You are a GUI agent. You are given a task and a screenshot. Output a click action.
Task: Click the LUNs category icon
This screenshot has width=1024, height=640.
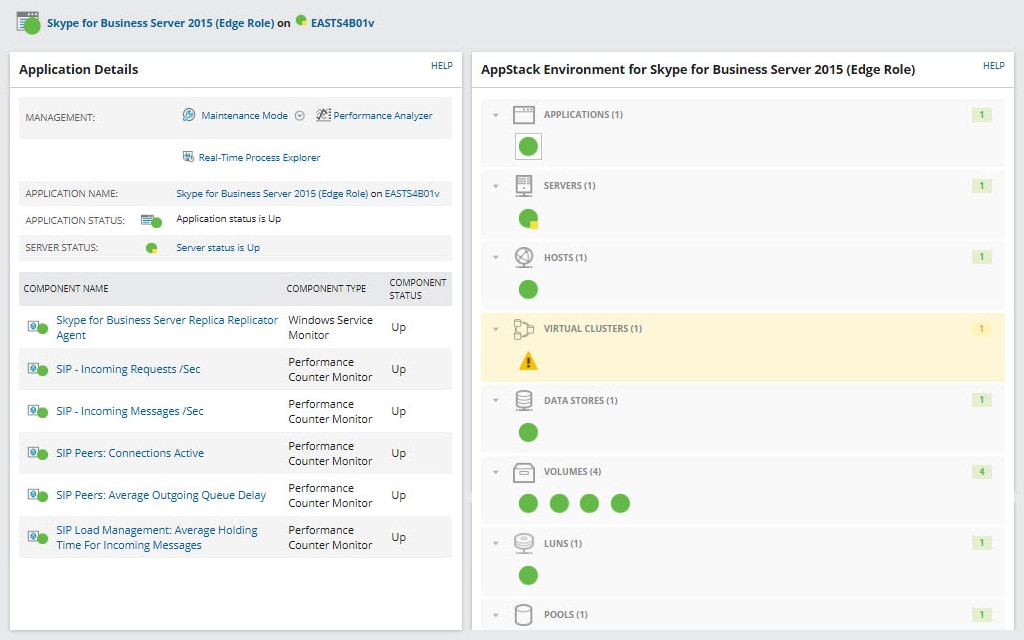coord(524,543)
